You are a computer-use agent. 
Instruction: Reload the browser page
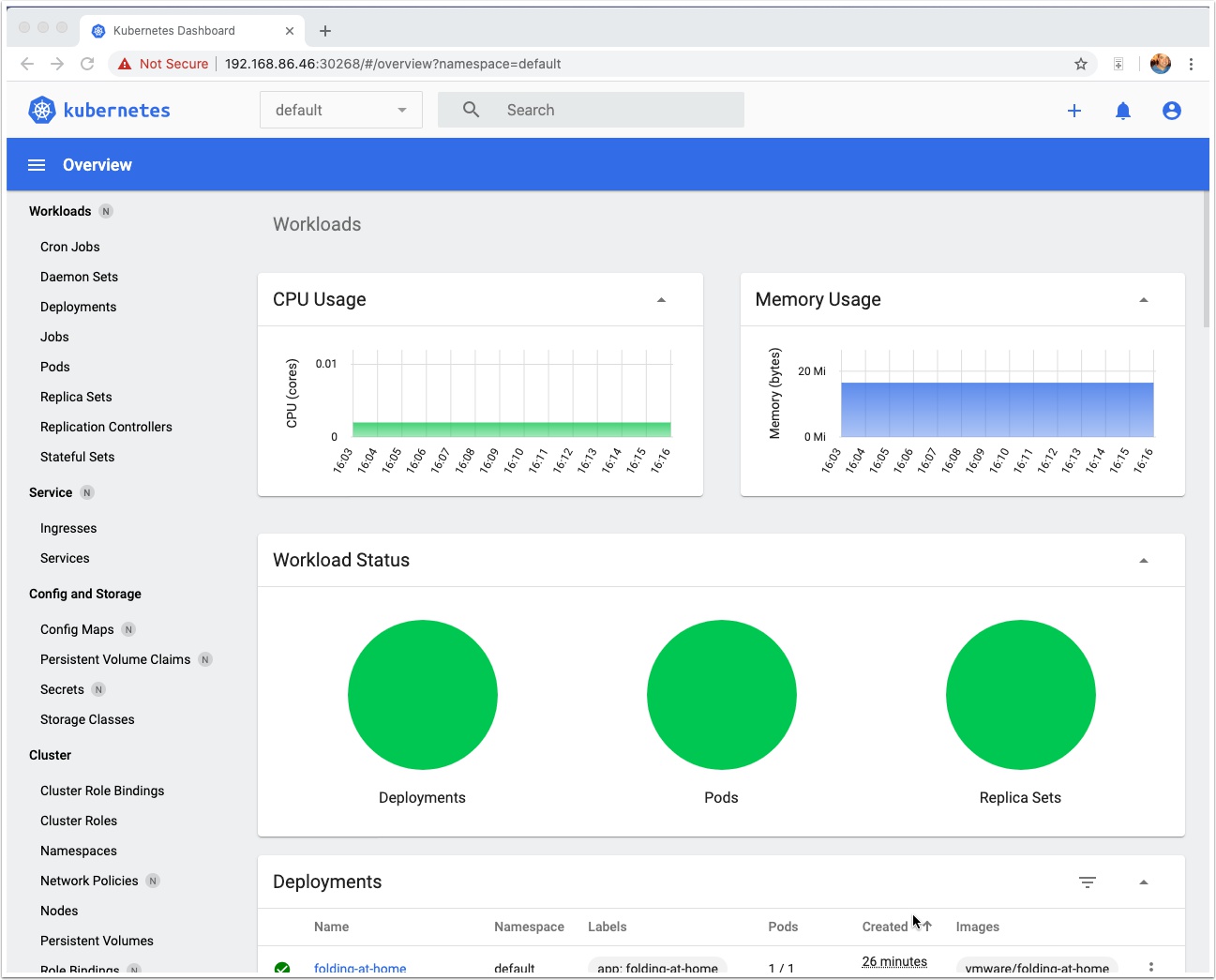click(x=87, y=64)
